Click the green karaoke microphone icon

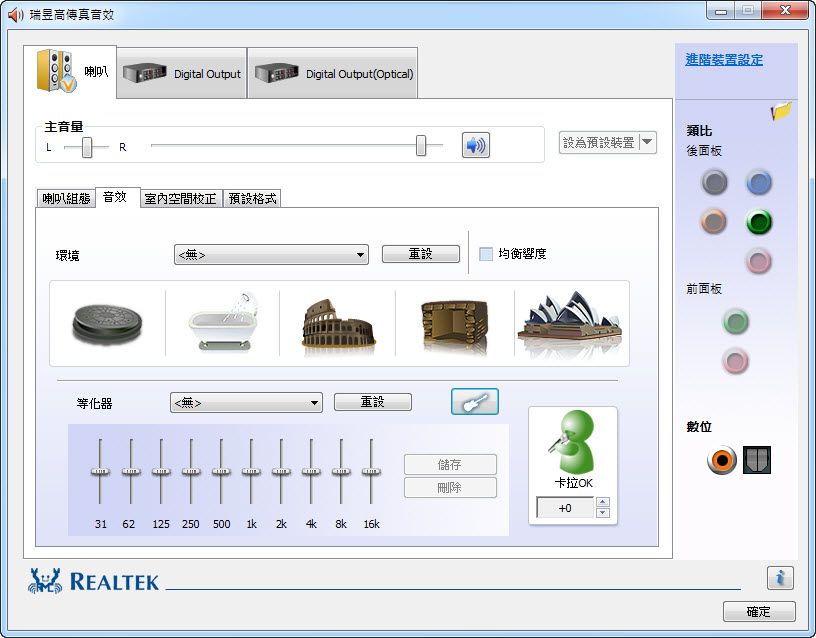click(573, 446)
